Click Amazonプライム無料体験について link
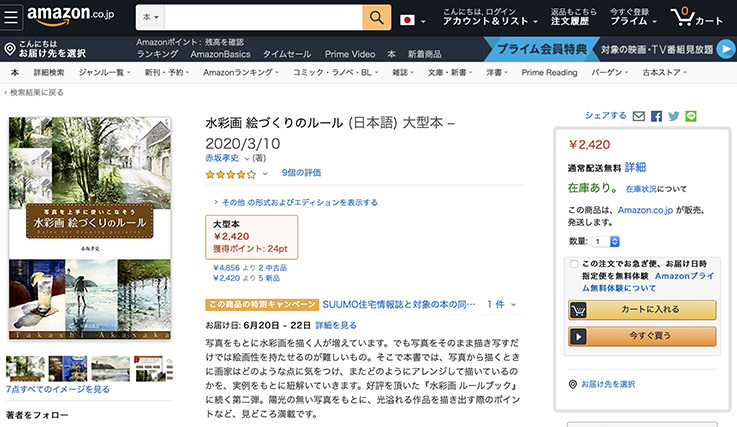This screenshot has width=737, height=427. 648,282
